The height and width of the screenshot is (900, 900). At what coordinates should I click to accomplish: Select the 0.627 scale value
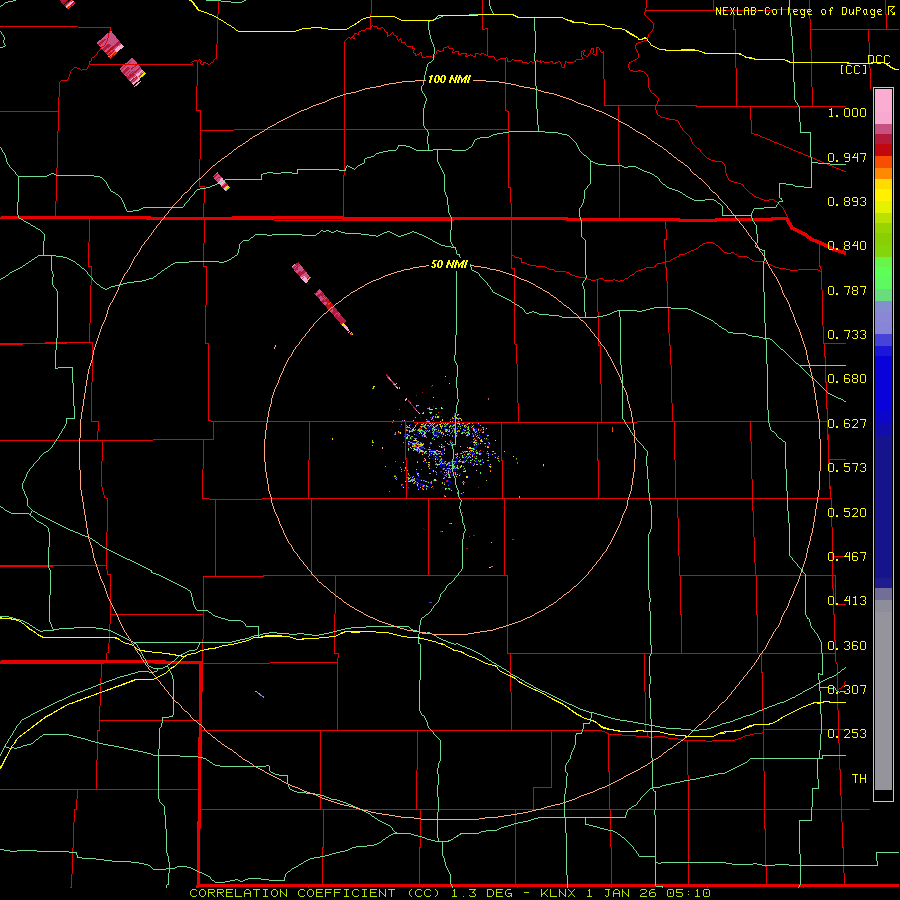pos(847,424)
